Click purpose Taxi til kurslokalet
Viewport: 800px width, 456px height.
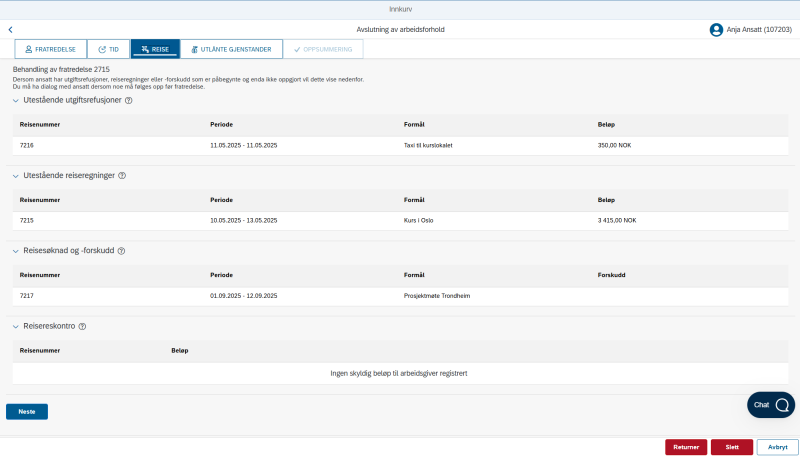[428, 145]
